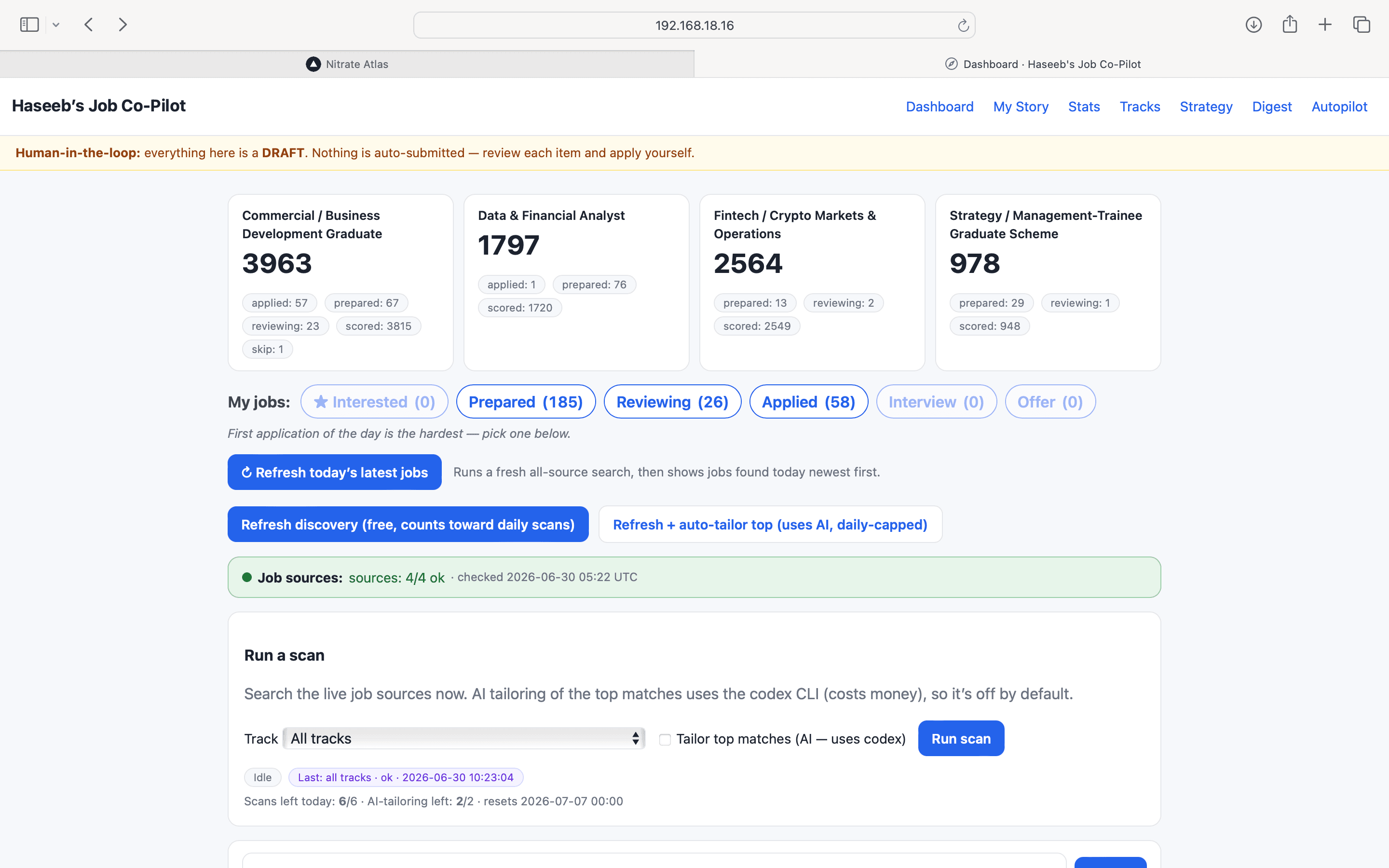Click the Nitrate Atlas tab favicon

313,64
